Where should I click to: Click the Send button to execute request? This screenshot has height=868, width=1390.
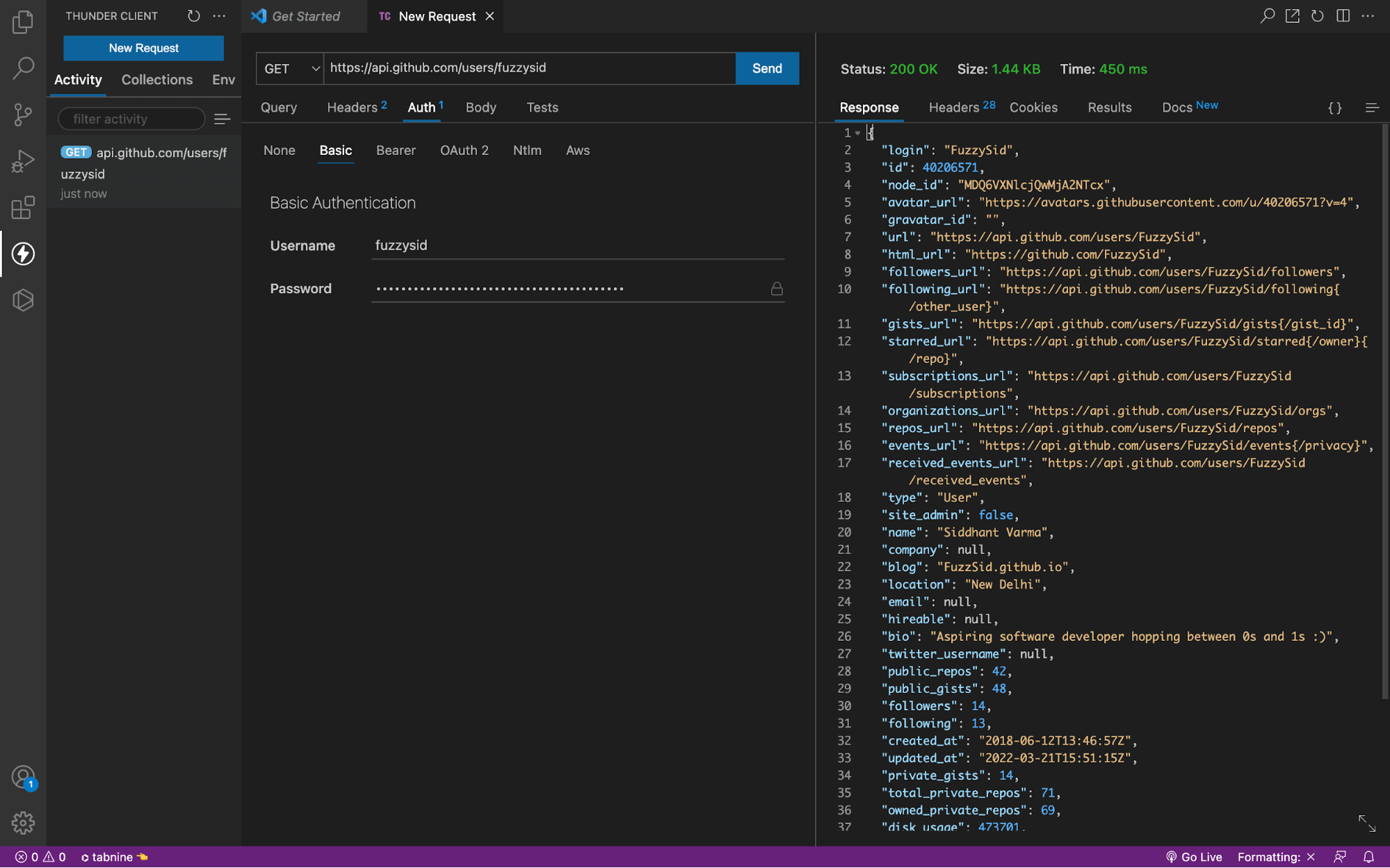(767, 68)
